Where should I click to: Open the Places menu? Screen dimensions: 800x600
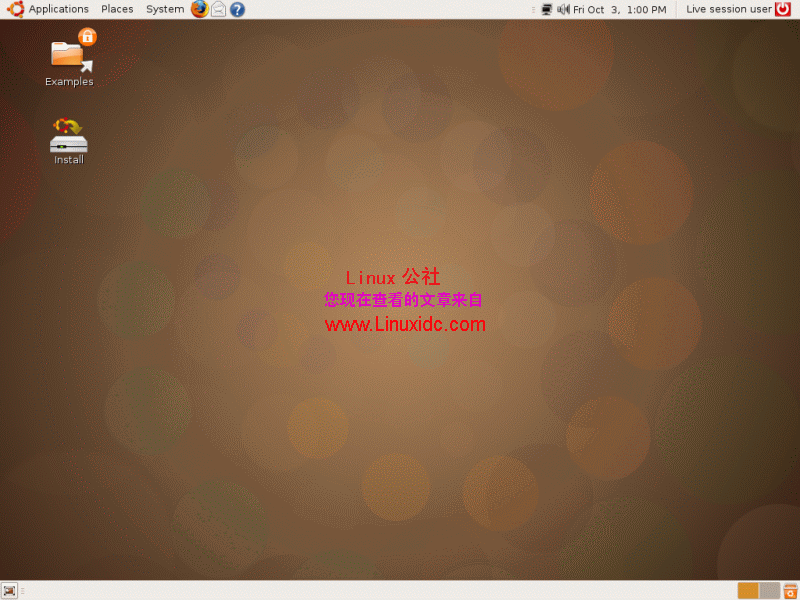point(117,9)
